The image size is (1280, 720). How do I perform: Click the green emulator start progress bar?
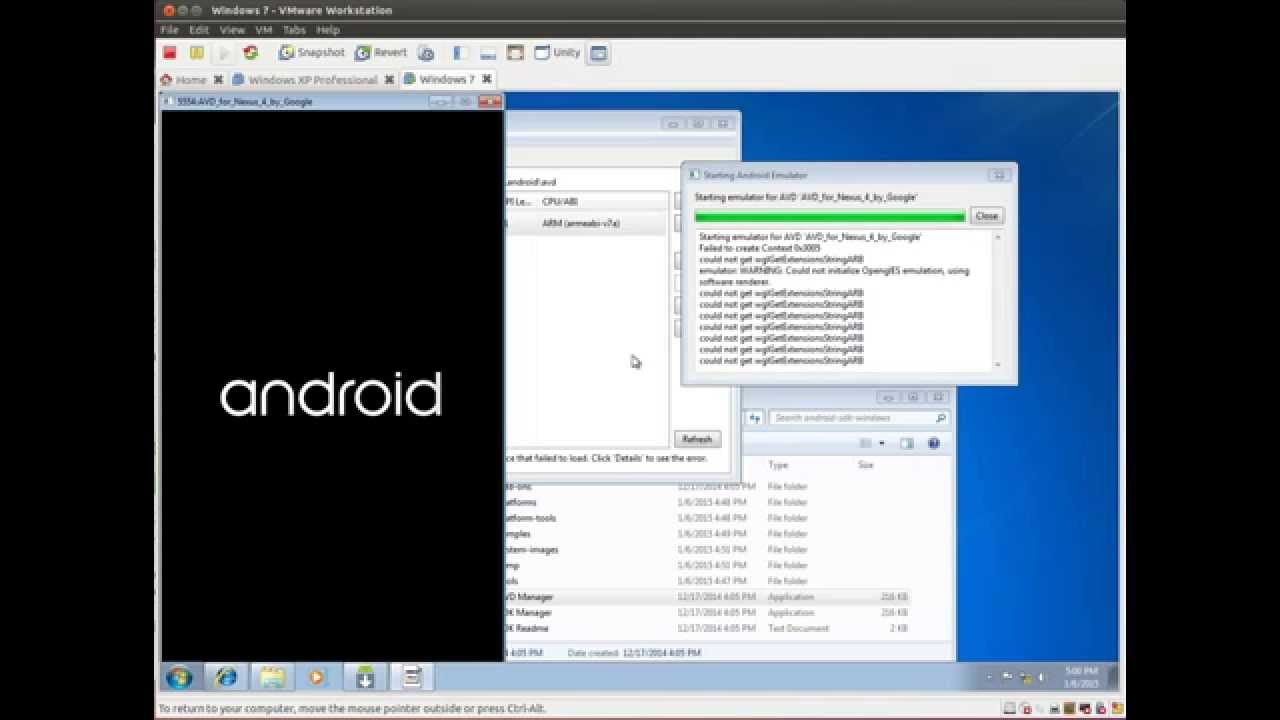pyautogui.click(x=830, y=216)
